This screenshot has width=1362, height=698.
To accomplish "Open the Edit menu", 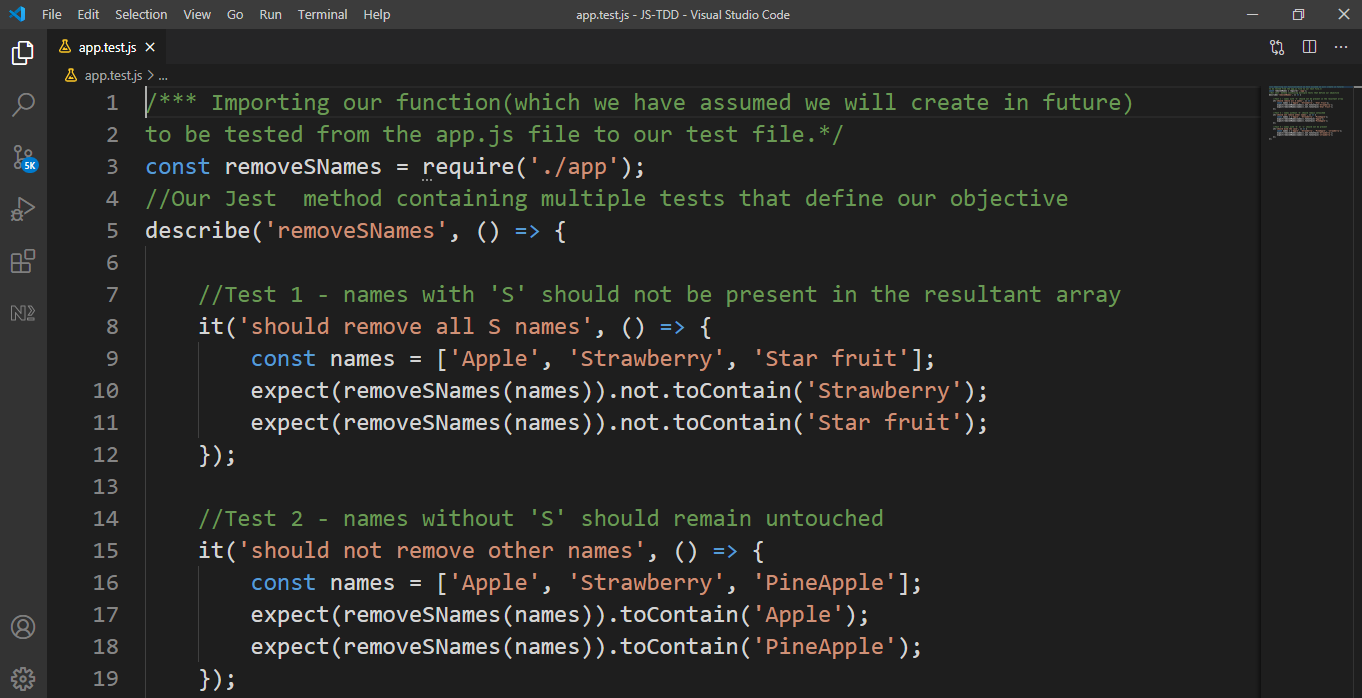I will [88, 14].
